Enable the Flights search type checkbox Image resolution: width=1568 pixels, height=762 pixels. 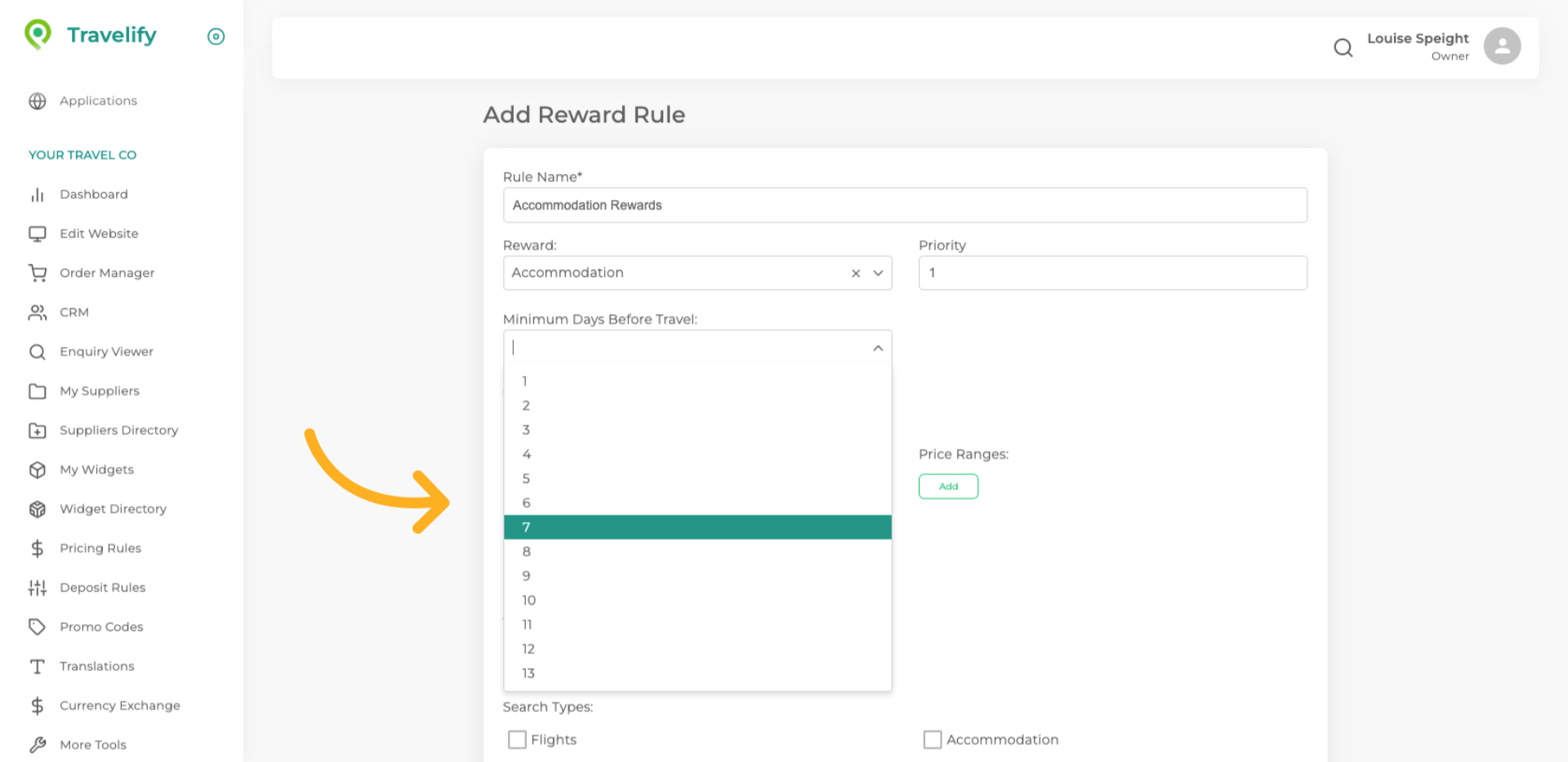coord(517,739)
